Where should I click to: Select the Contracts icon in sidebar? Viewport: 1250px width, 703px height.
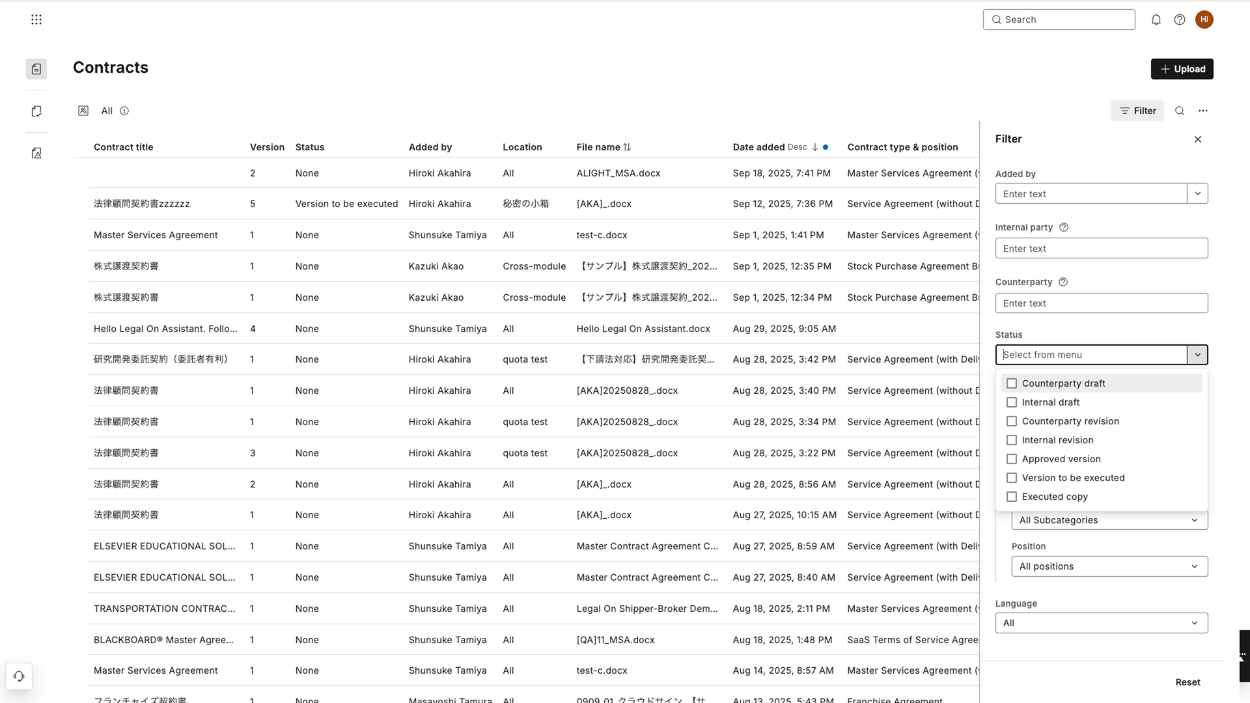tap(36, 69)
